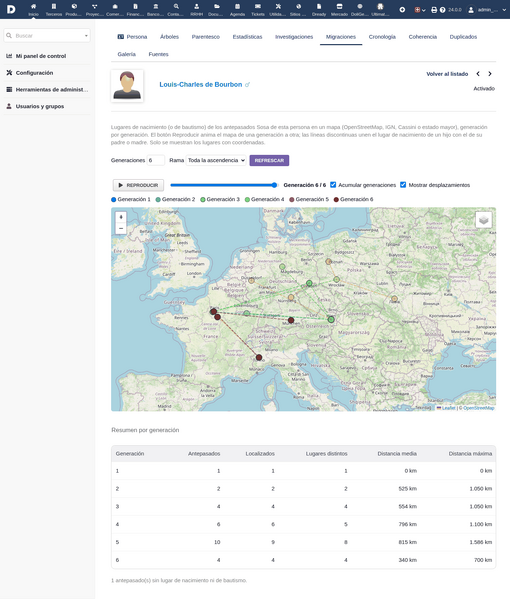
Task: Open Herramientas de administración in sidebar
Action: pyautogui.click(x=52, y=90)
